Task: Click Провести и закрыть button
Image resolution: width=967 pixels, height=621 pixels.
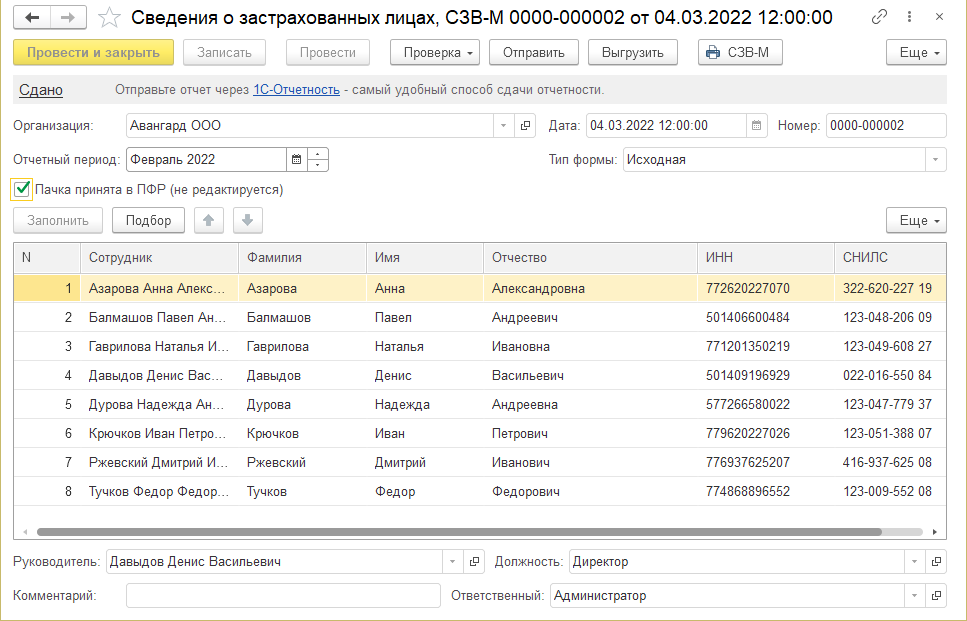Action: point(93,52)
